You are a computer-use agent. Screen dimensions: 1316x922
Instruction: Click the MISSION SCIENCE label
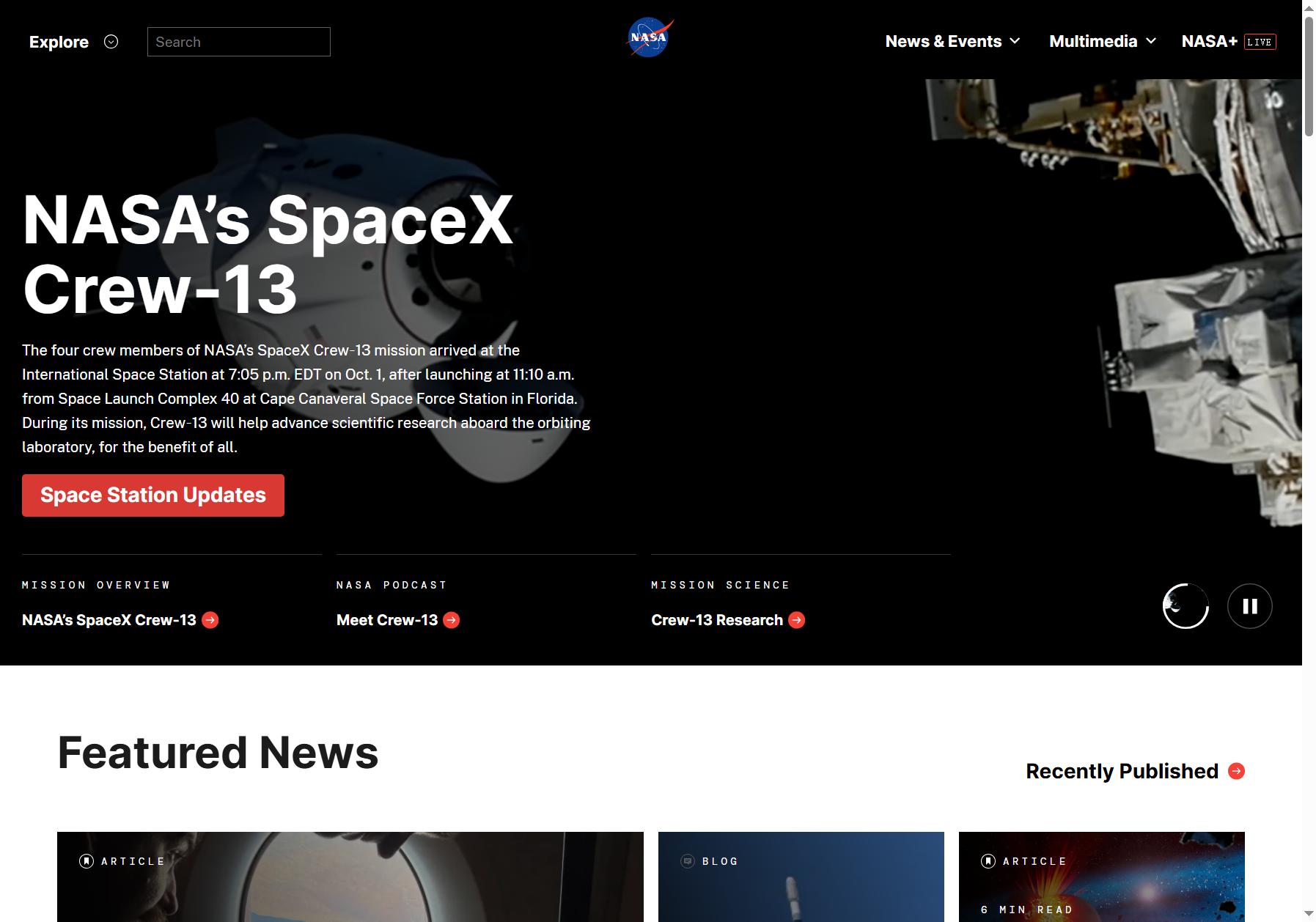(x=720, y=585)
